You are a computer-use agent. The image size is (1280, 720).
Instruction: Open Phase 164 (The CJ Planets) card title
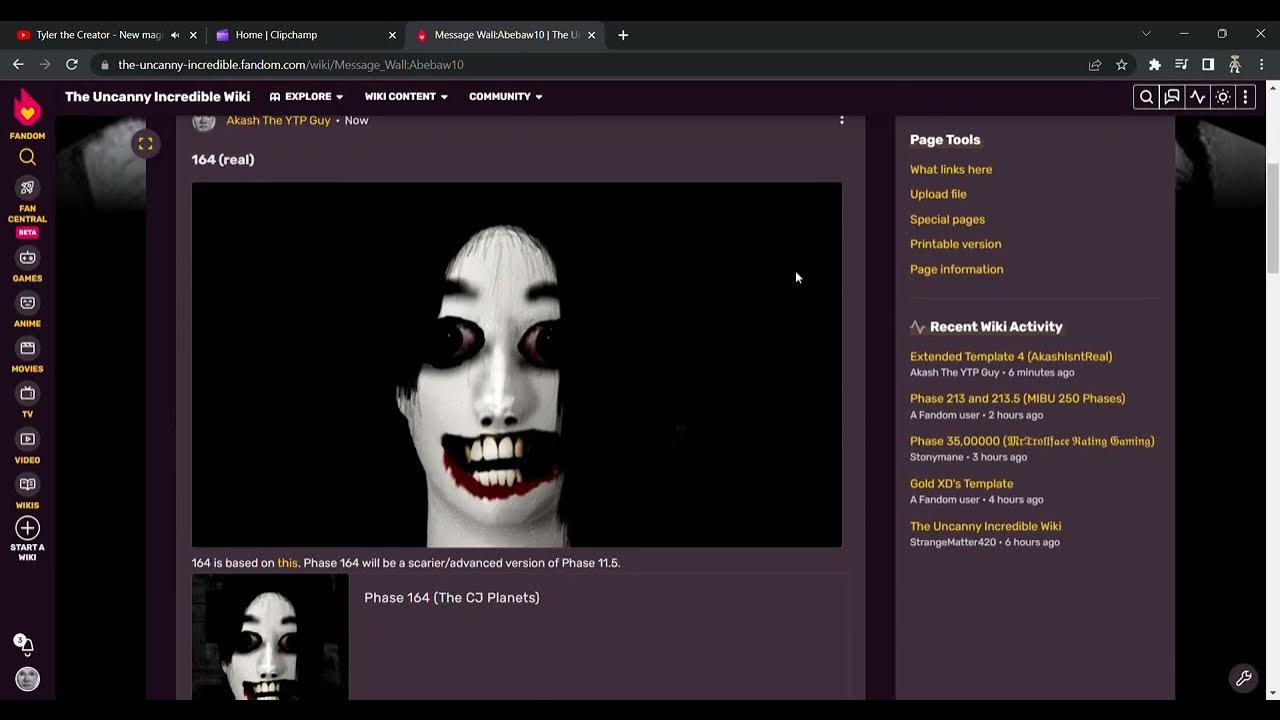(x=451, y=598)
